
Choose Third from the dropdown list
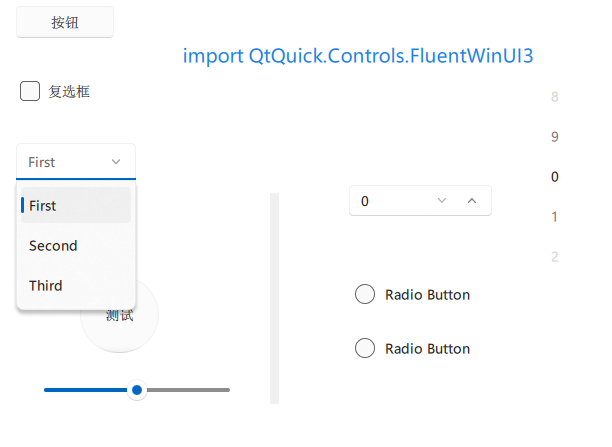click(x=76, y=285)
